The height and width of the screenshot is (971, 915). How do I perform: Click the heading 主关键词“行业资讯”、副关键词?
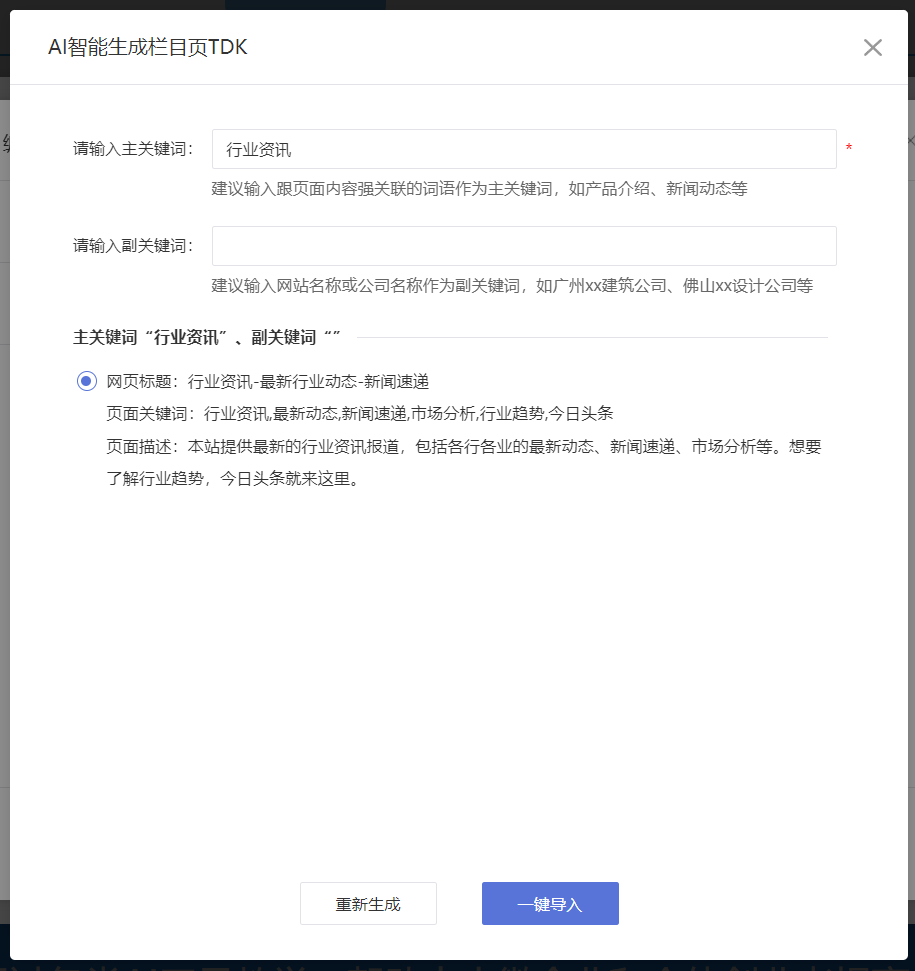pos(207,338)
